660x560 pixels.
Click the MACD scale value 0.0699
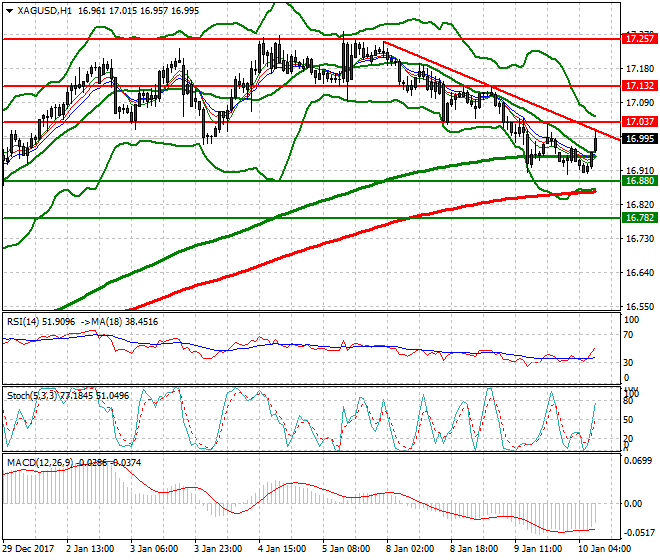(640, 461)
